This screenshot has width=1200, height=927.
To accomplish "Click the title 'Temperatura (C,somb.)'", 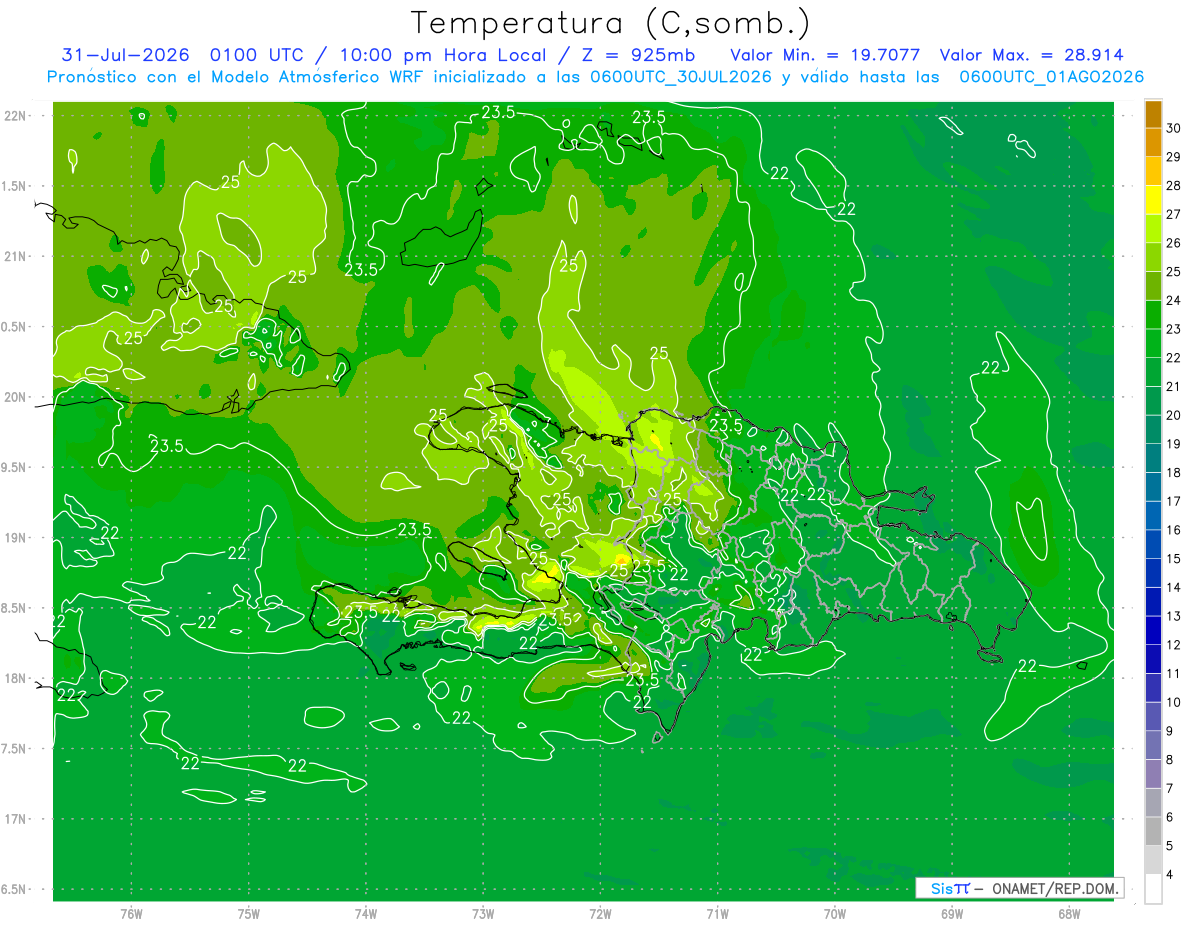I will pyautogui.click(x=611, y=22).
